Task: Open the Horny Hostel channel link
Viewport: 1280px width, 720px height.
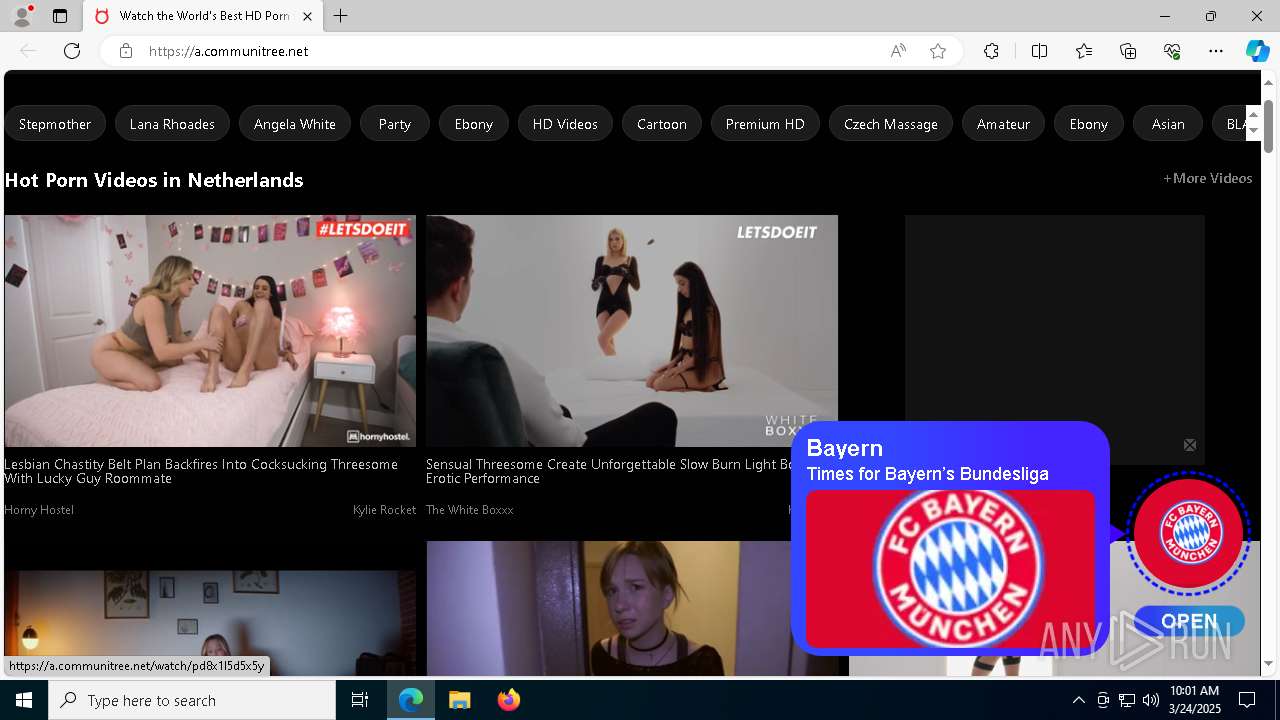Action: 39,510
